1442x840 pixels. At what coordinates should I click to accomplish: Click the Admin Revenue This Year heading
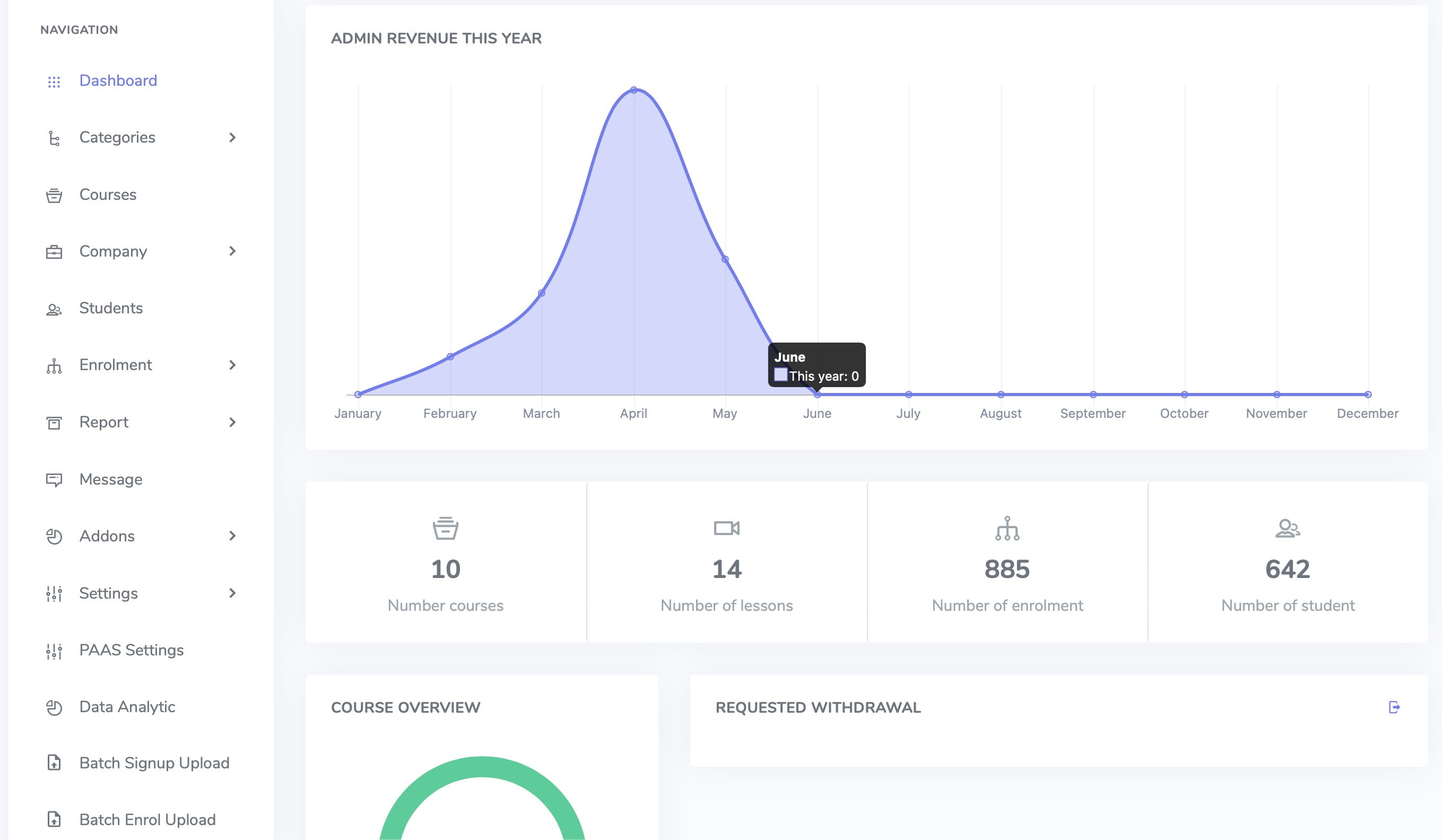tap(436, 38)
